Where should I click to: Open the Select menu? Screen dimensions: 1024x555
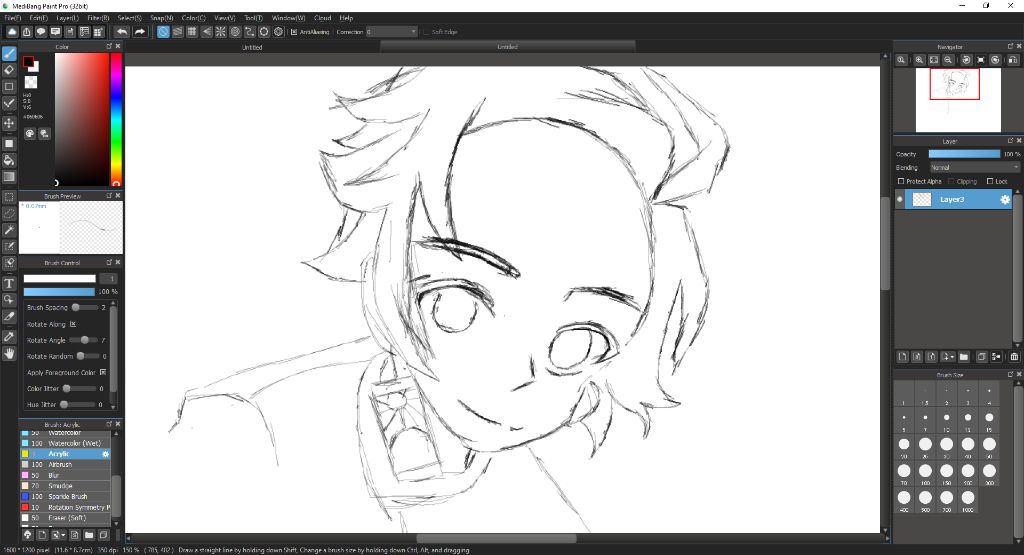point(129,18)
